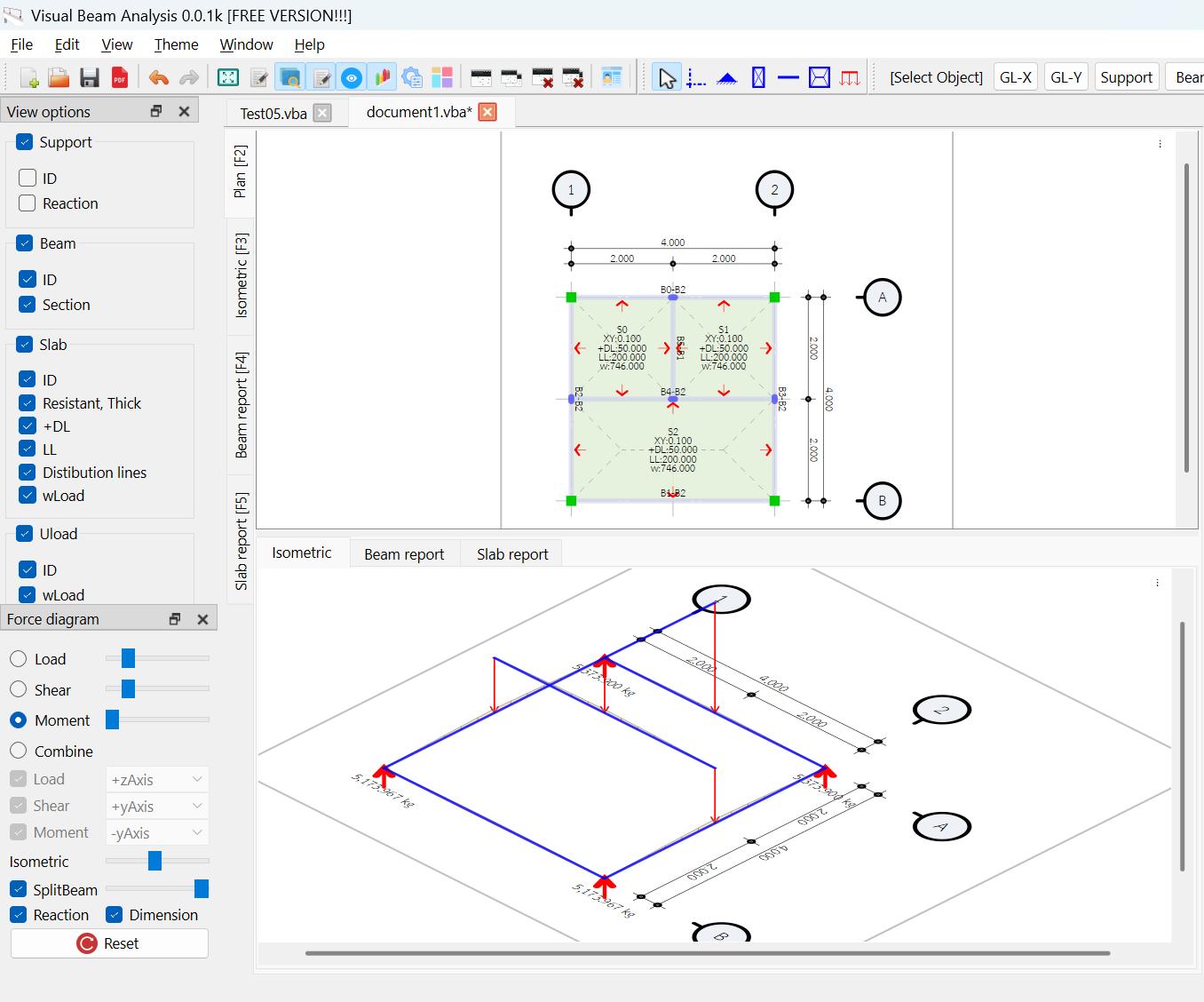Select the blue triangle support tool
Screen dimensions: 1204x1002
tap(727, 78)
